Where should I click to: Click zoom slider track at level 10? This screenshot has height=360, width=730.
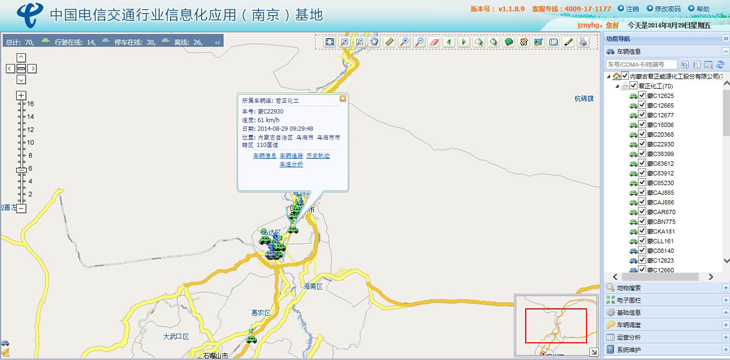(21, 142)
